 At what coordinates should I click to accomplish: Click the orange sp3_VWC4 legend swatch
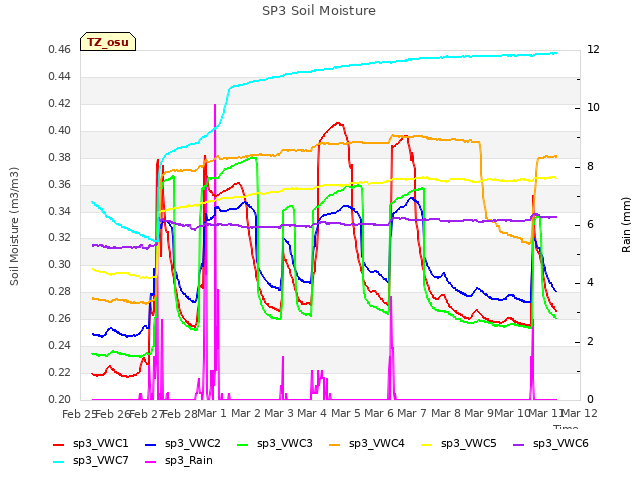tap(335, 444)
